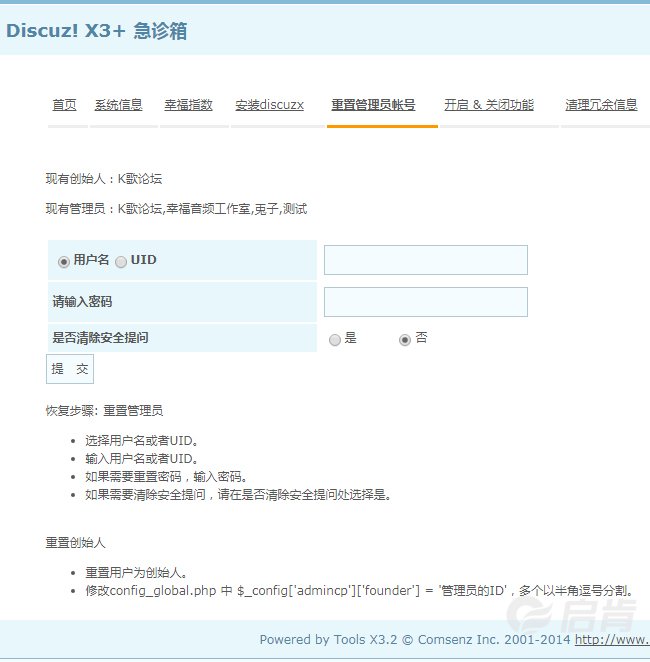
Task: Go to the 安装discuzx tab
Action: [269, 105]
